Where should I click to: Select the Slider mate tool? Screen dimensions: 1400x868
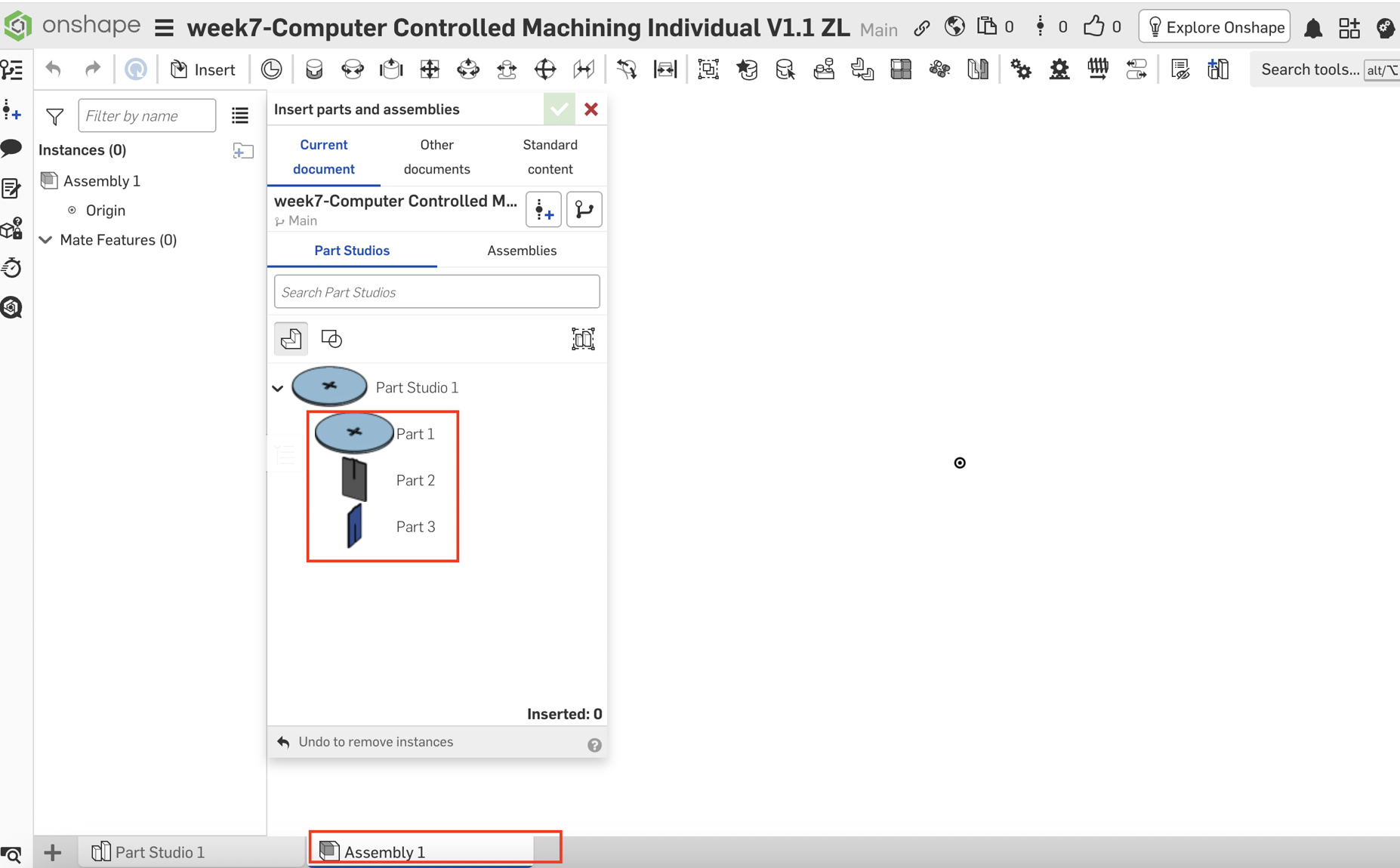point(391,69)
